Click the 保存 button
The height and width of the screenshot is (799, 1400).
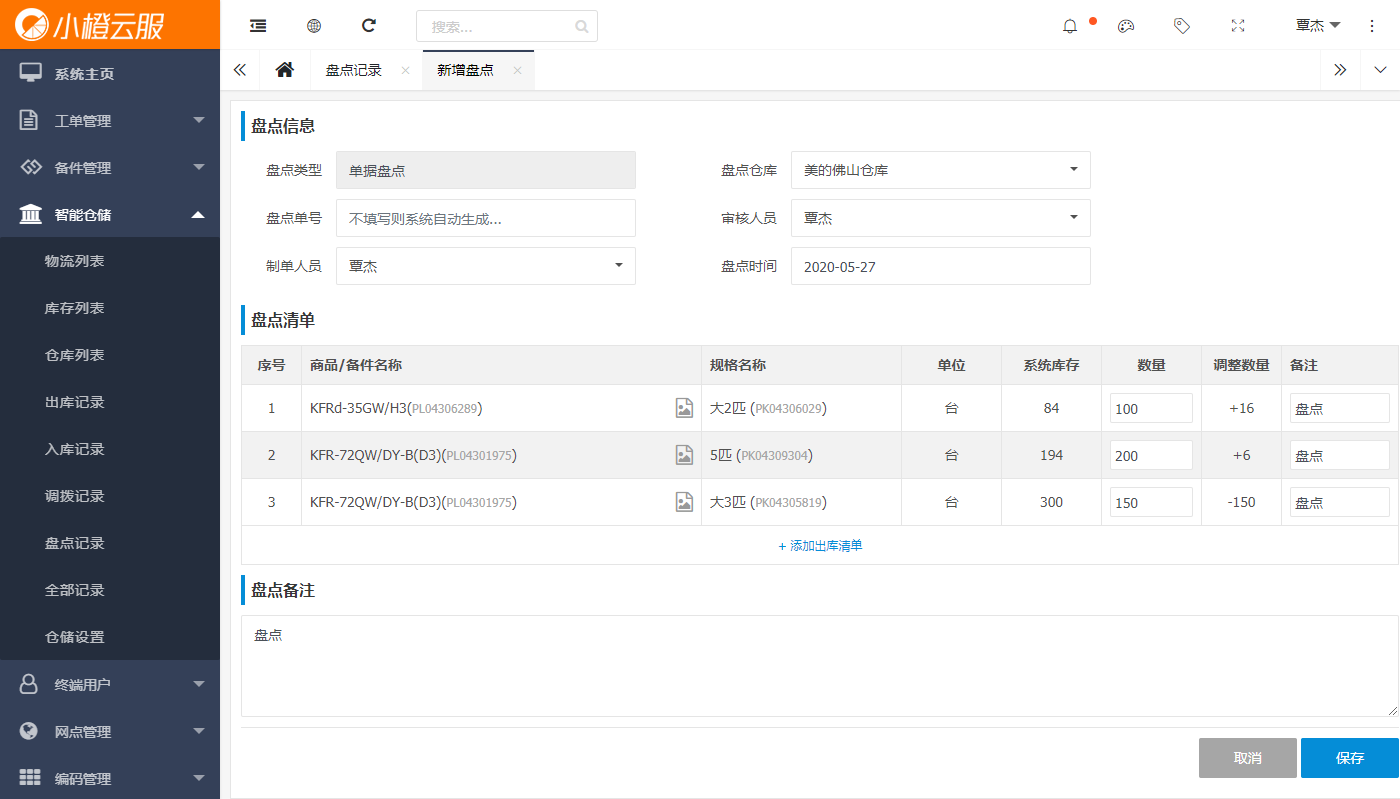[1349, 758]
